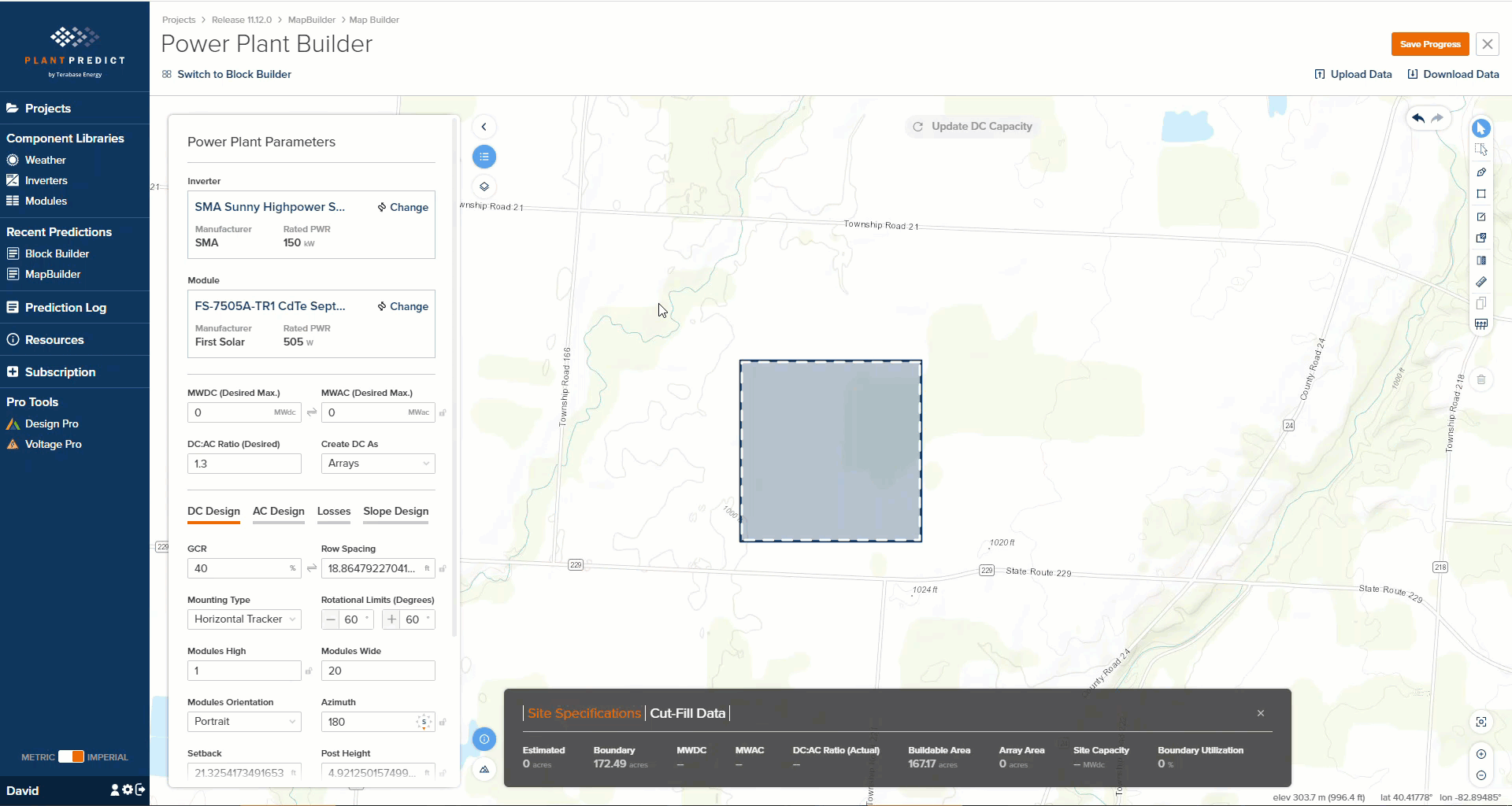Viewport: 1512px width, 806px height.
Task: Open the Losses tab
Action: [334, 512]
